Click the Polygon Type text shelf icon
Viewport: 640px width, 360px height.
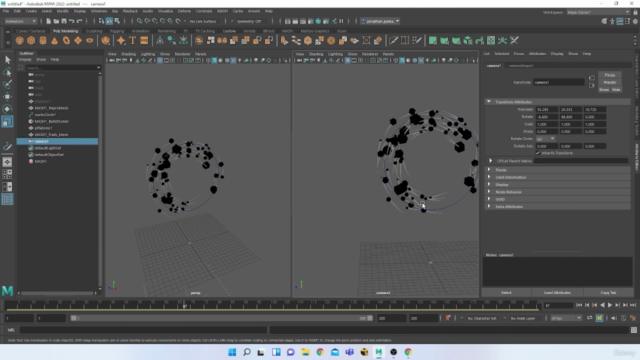point(133,40)
